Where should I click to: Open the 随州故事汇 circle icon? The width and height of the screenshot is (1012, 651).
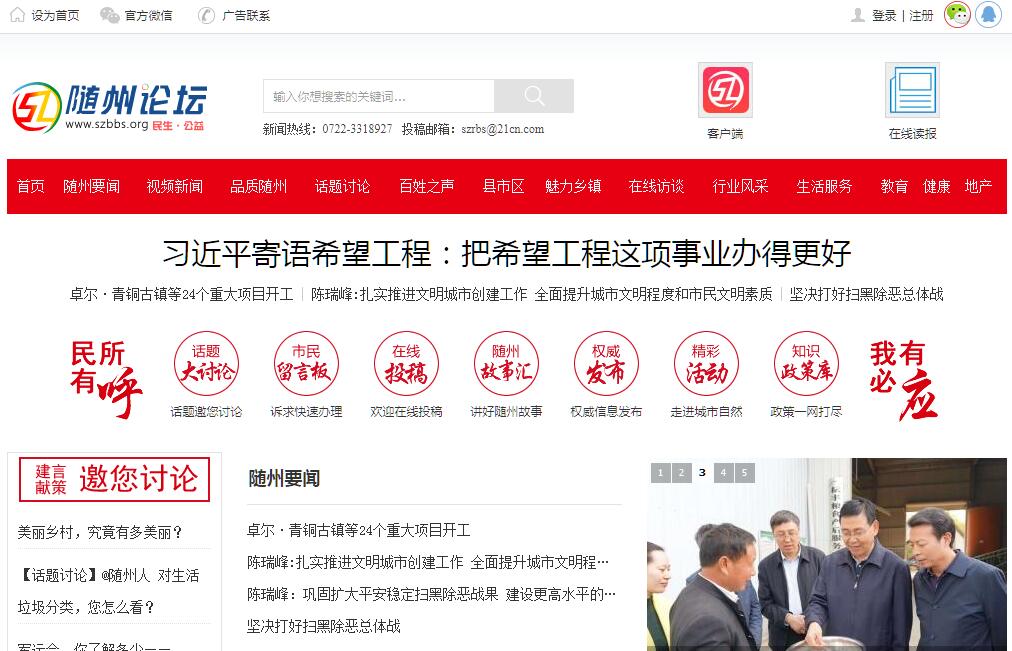coord(506,364)
